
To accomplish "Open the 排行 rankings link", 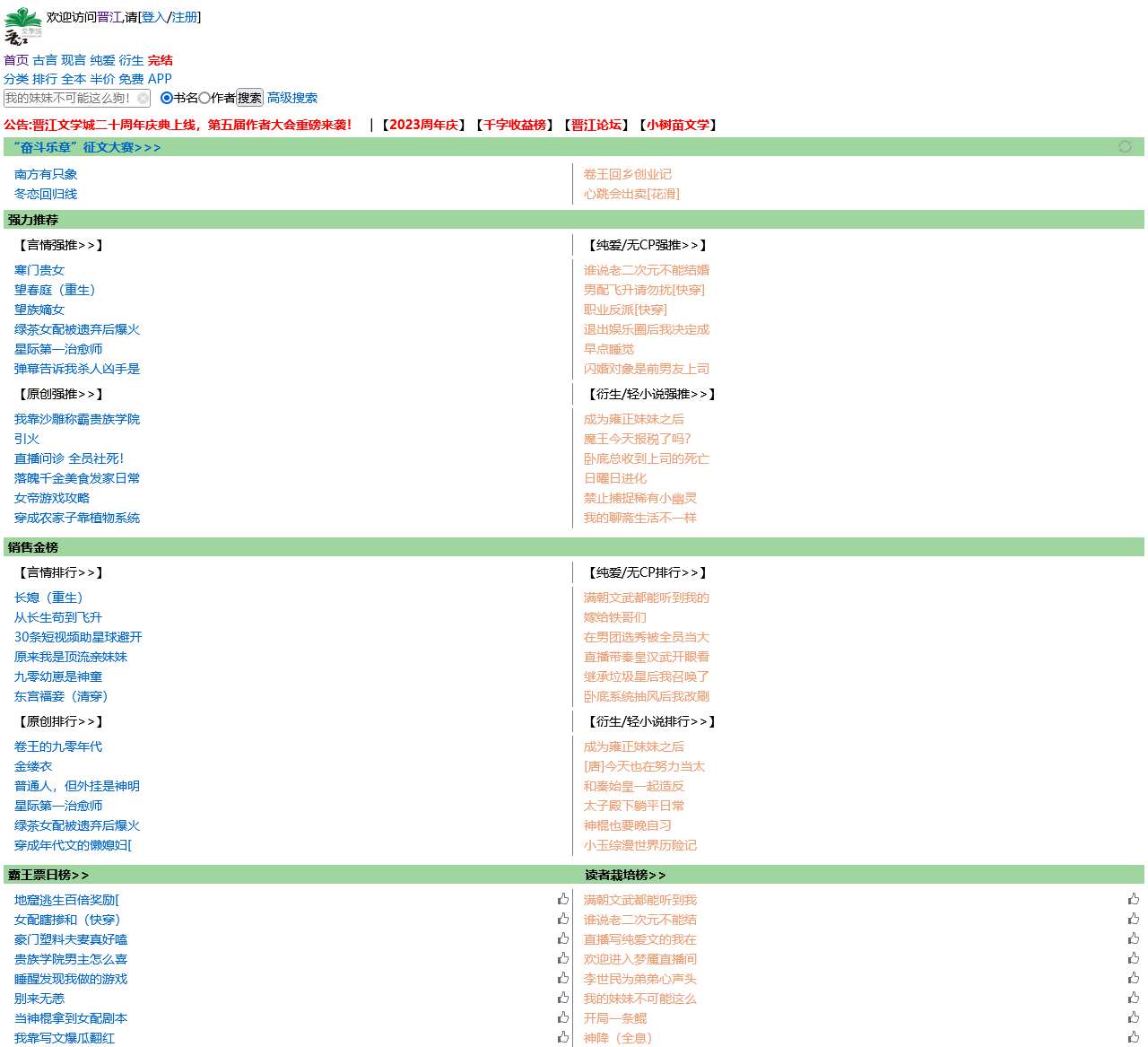I will point(45,79).
